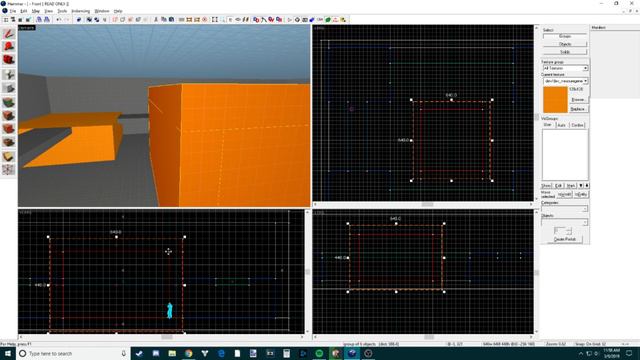Toggle the 2D grid display
Image resolution: width=640 pixels, height=360 pixels.
click(x=6, y=20)
